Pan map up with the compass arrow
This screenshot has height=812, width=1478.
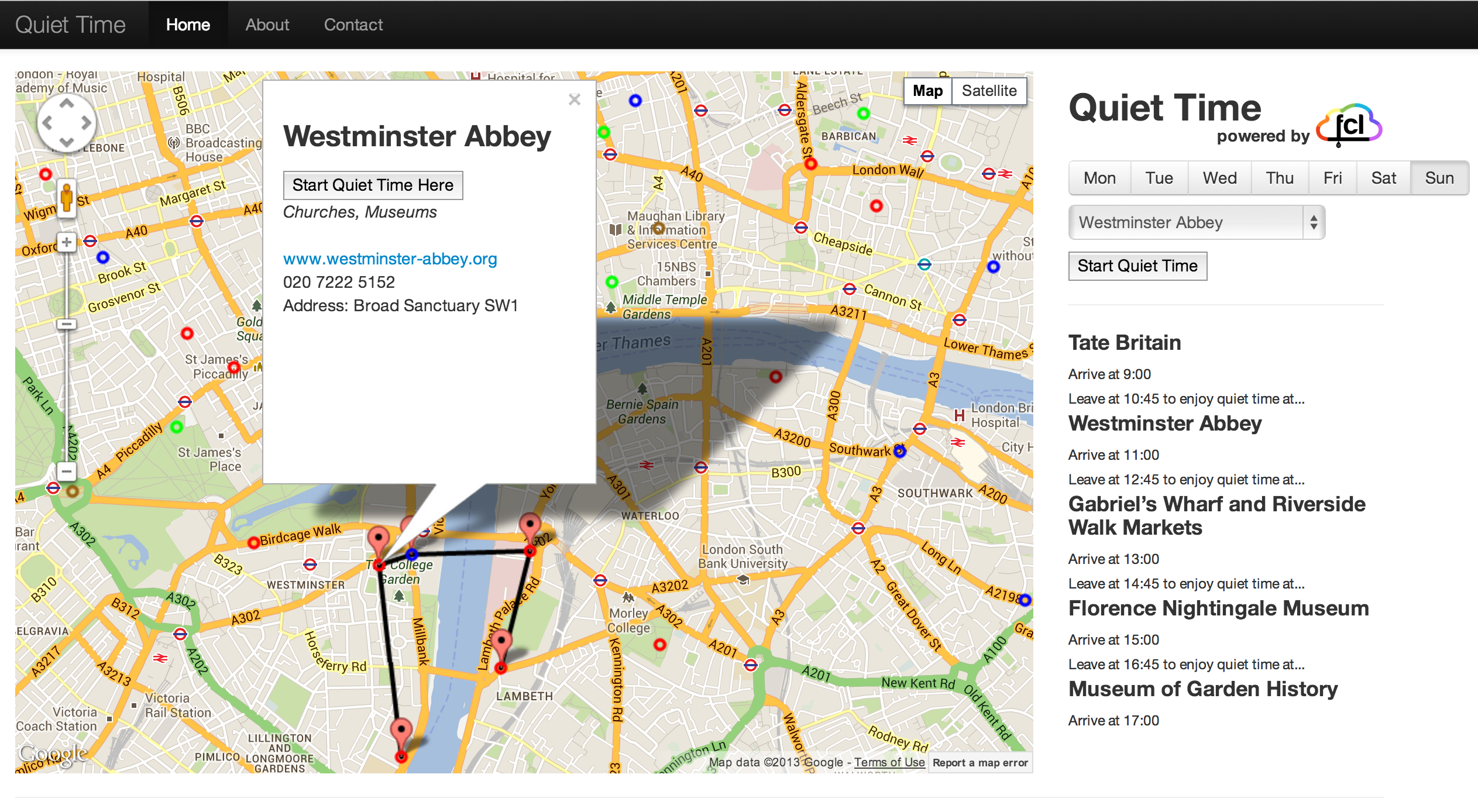(67, 104)
